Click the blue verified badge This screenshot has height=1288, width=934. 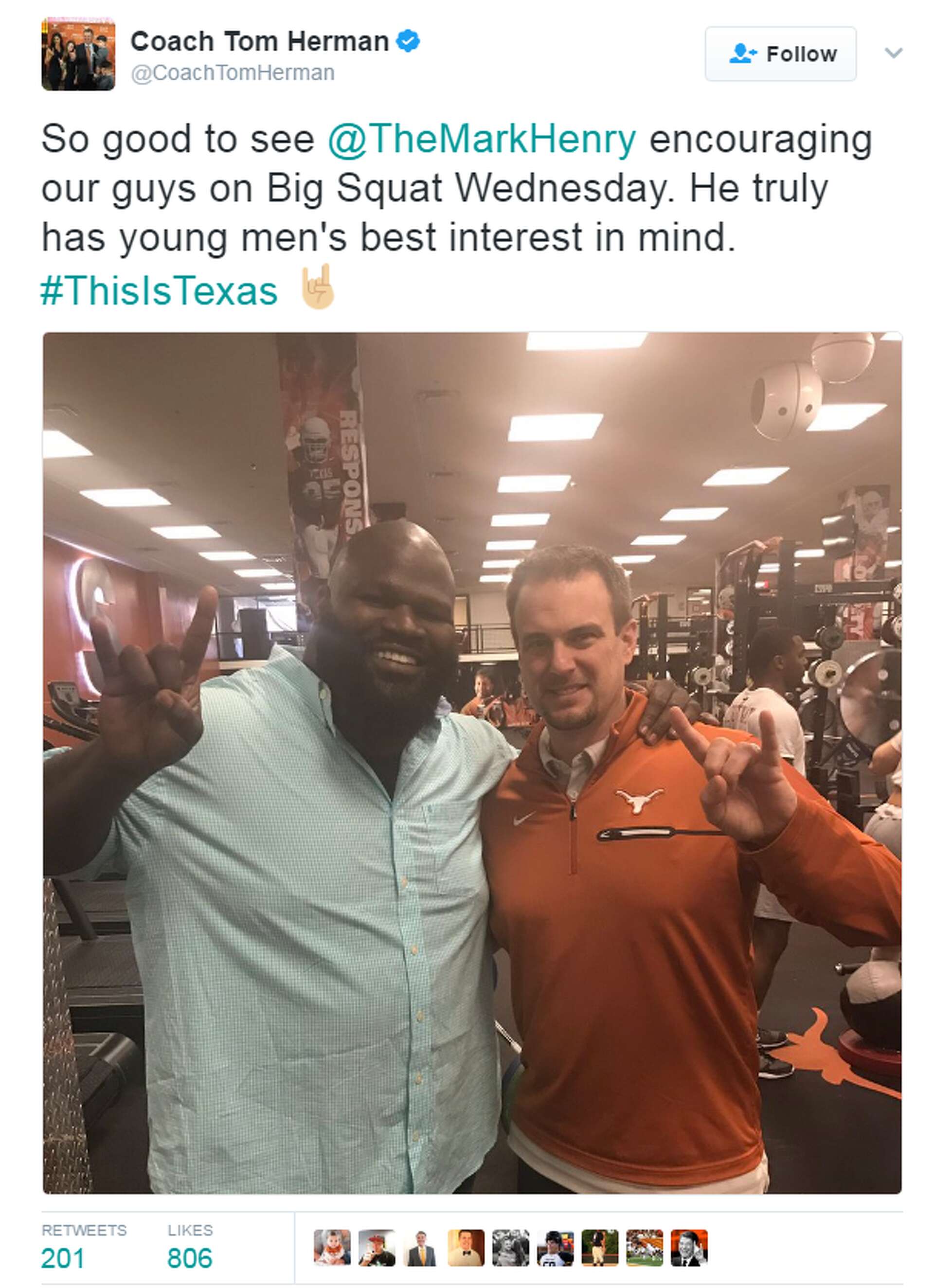pos(407,41)
